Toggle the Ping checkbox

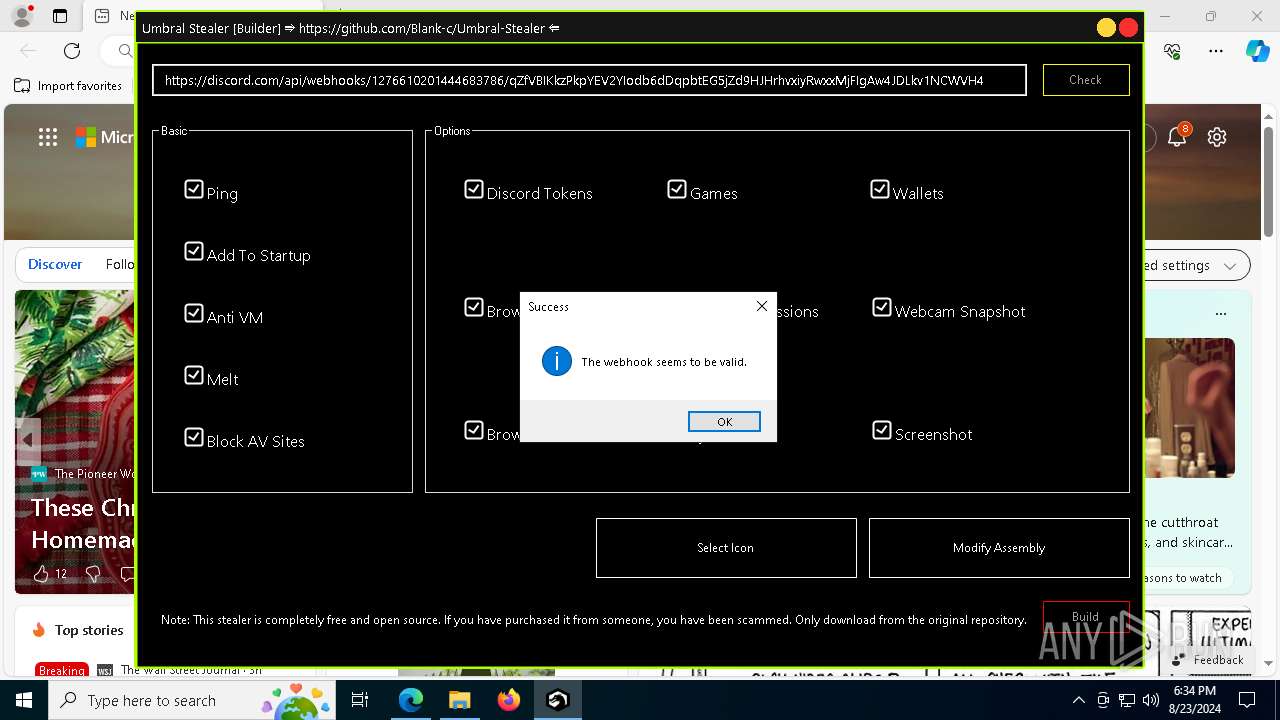(x=194, y=189)
